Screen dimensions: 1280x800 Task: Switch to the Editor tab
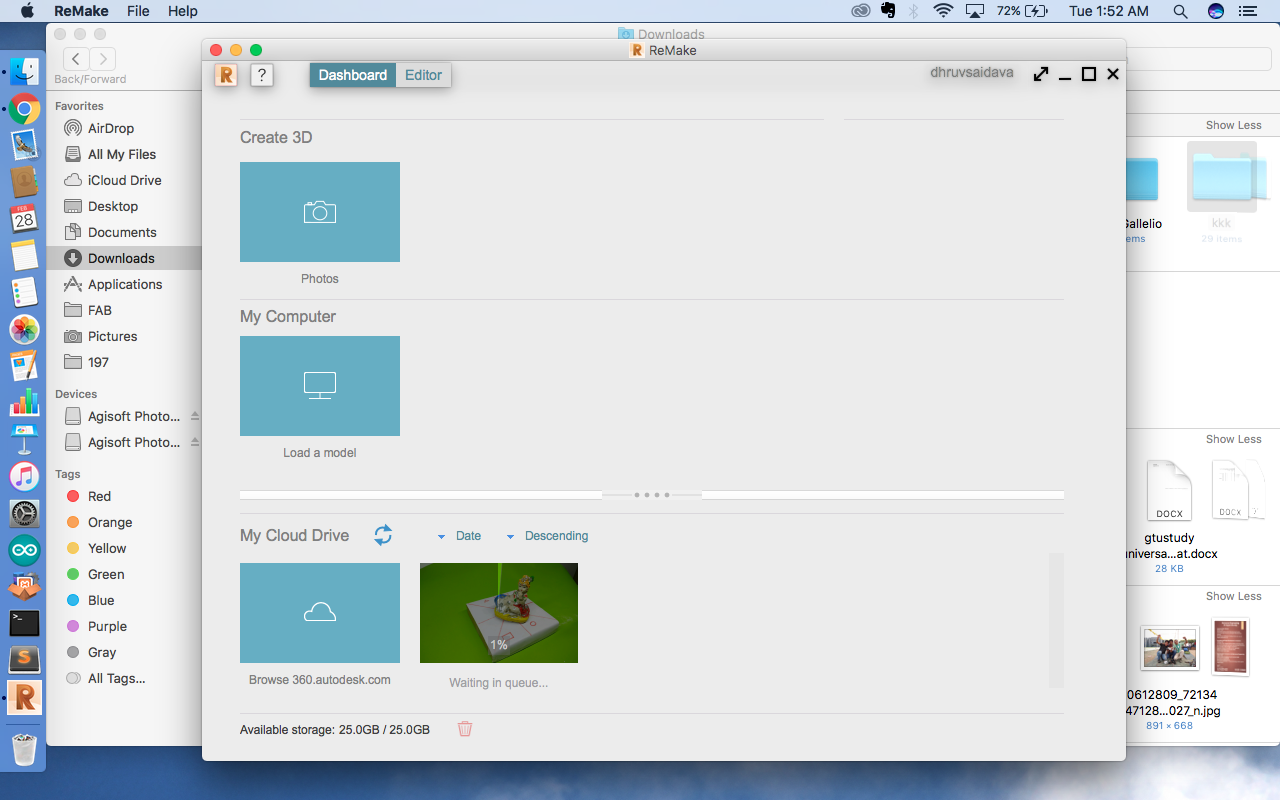(x=424, y=75)
